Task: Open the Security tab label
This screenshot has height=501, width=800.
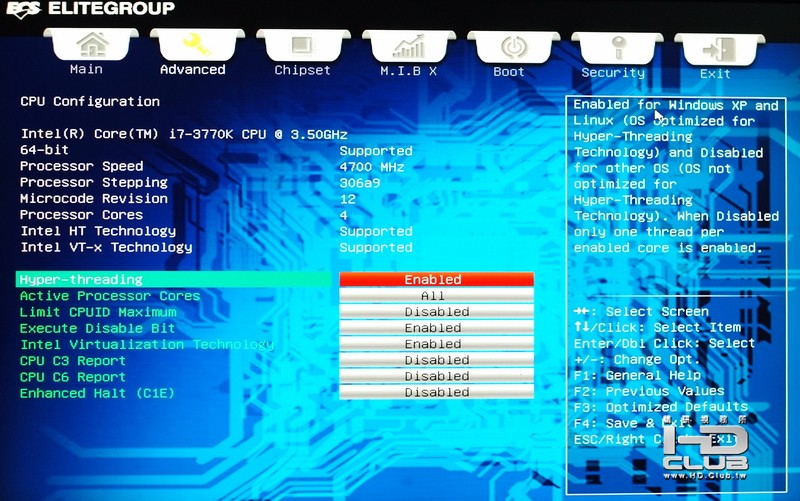Action: click(613, 73)
